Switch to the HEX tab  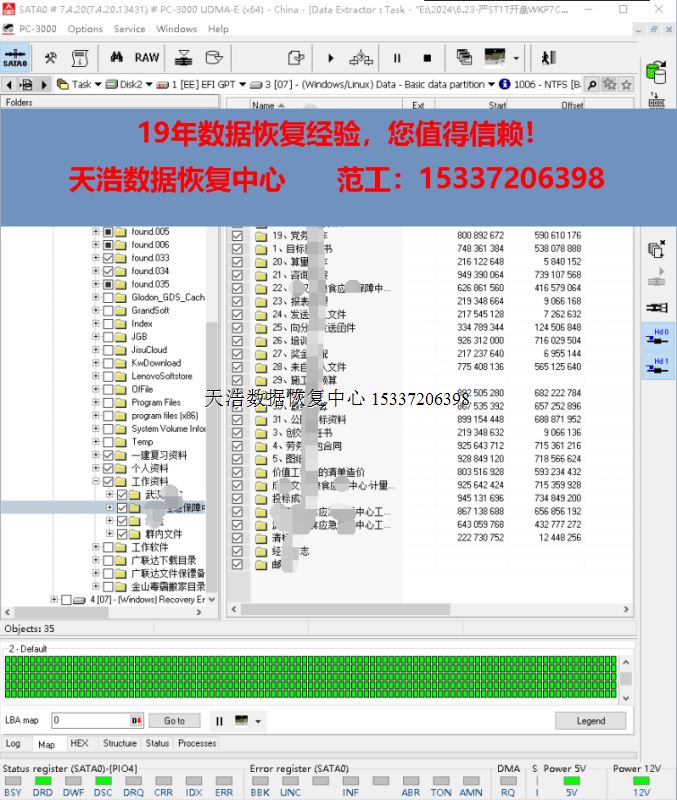79,743
